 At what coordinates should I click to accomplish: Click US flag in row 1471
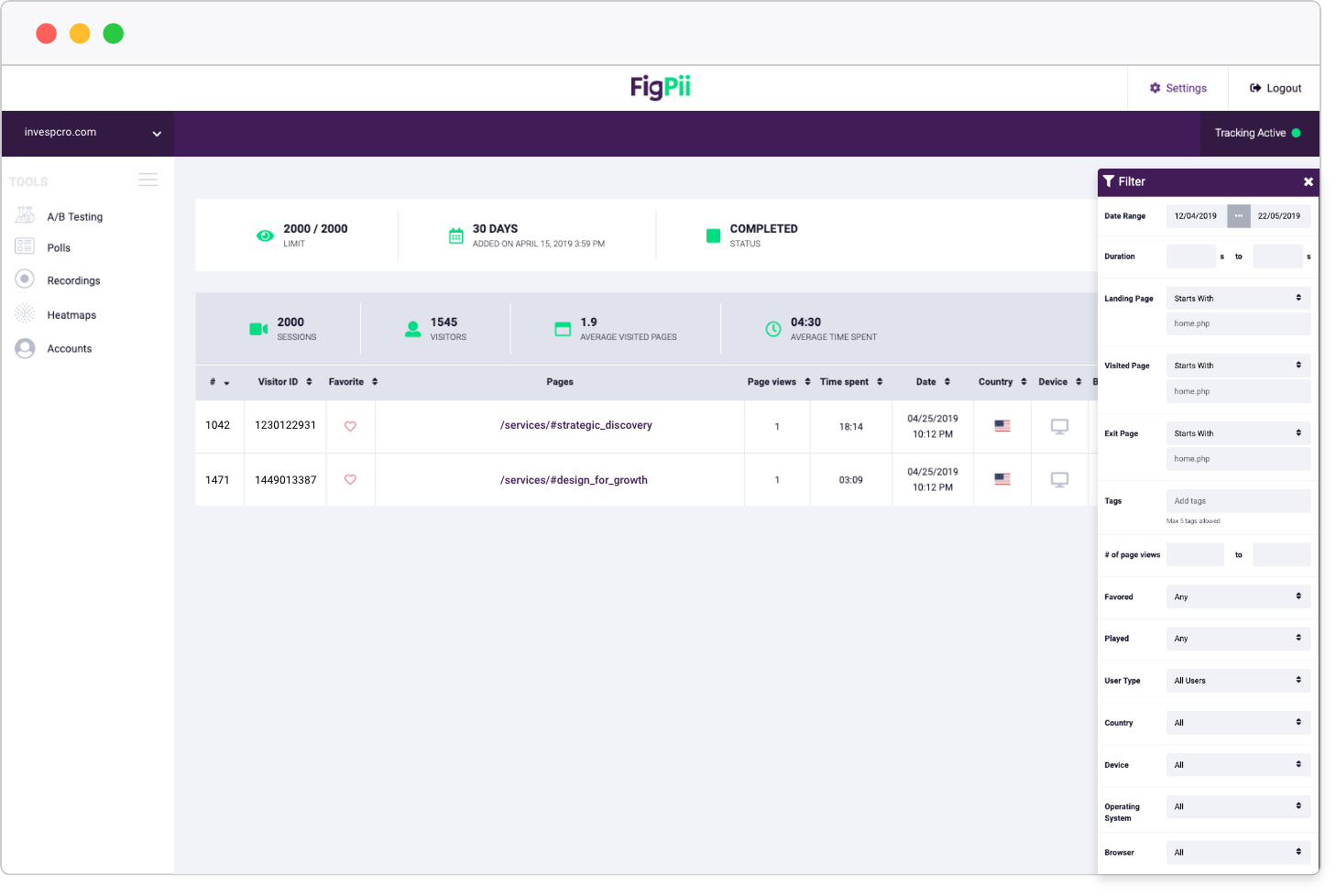pos(1002,479)
